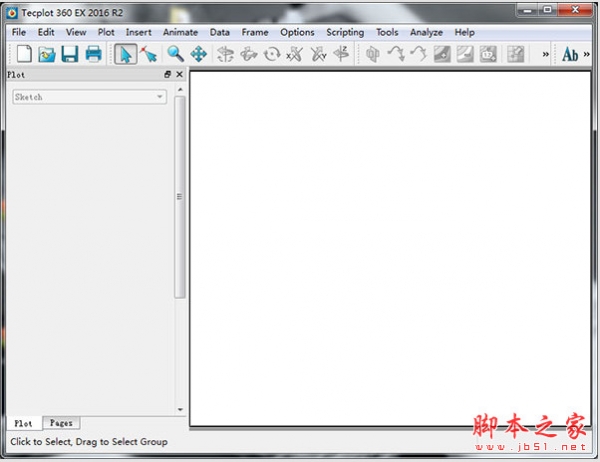Viewport: 600px width, 462px height.
Task: Select the Z-axis rotate tool
Action: [341, 54]
